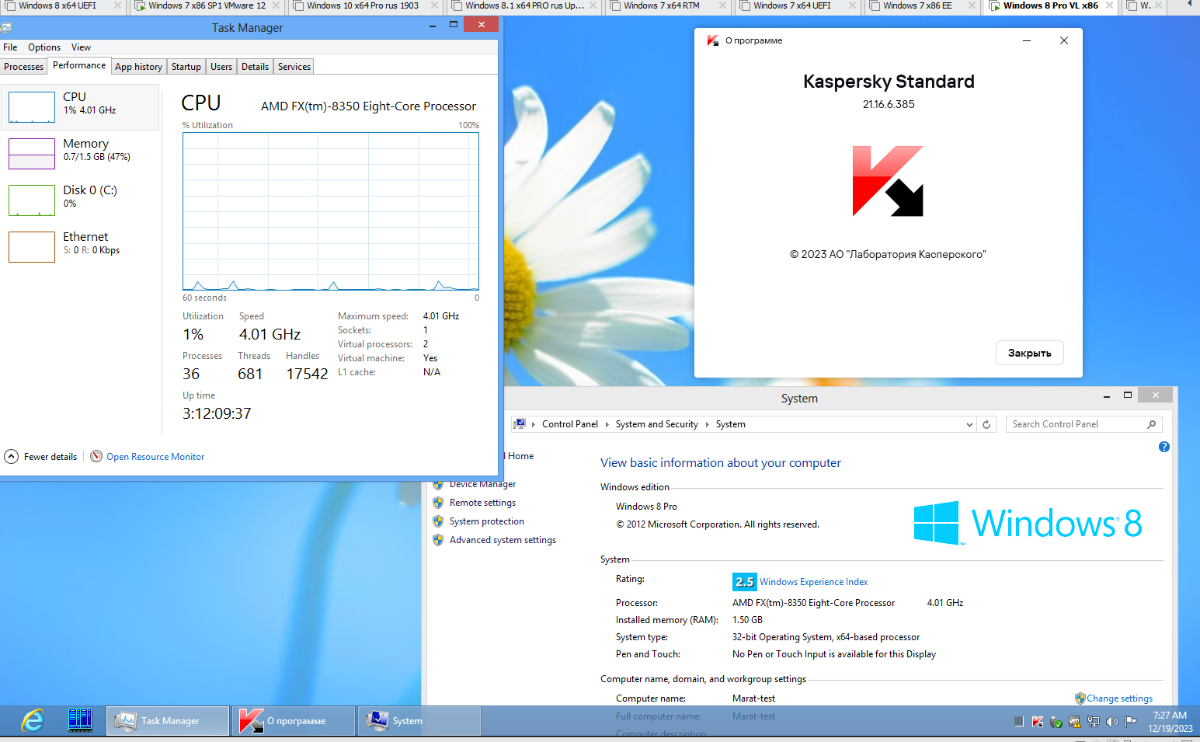The width and height of the screenshot is (1200, 742).
Task: Switch to the Services tab
Action: pyautogui.click(x=294, y=67)
